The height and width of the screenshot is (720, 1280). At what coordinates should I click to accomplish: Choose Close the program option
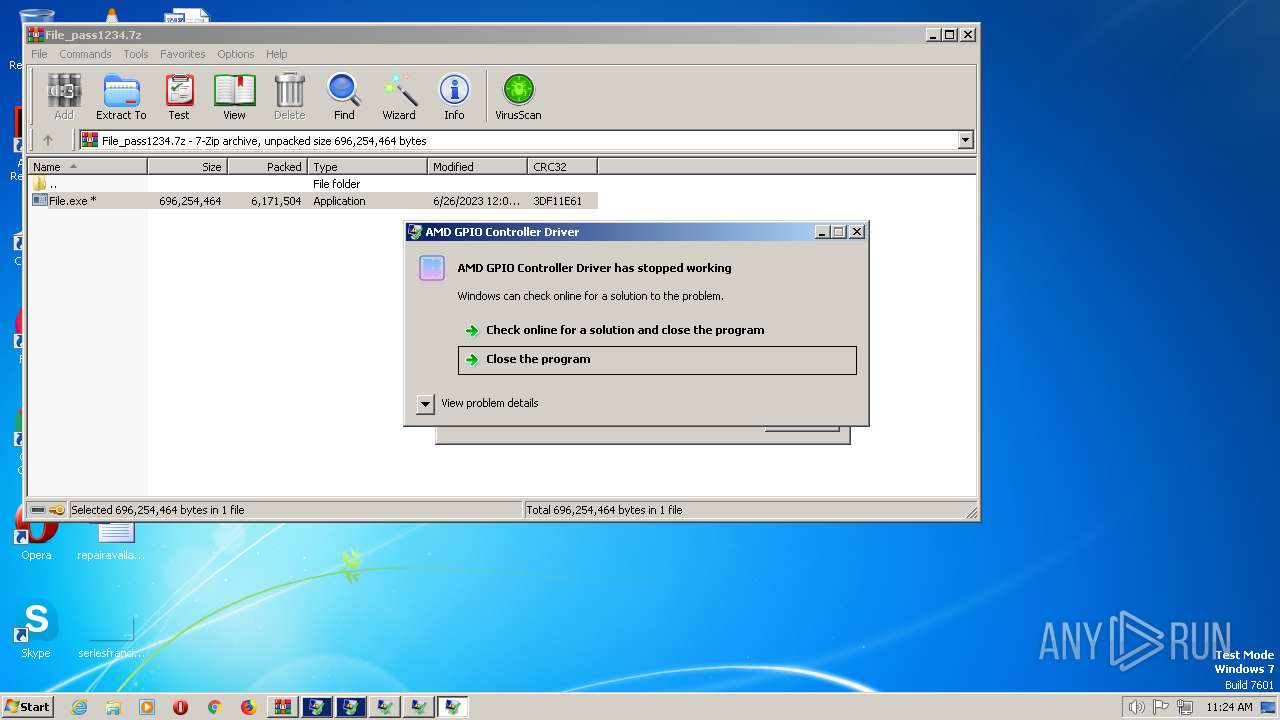tap(657, 360)
